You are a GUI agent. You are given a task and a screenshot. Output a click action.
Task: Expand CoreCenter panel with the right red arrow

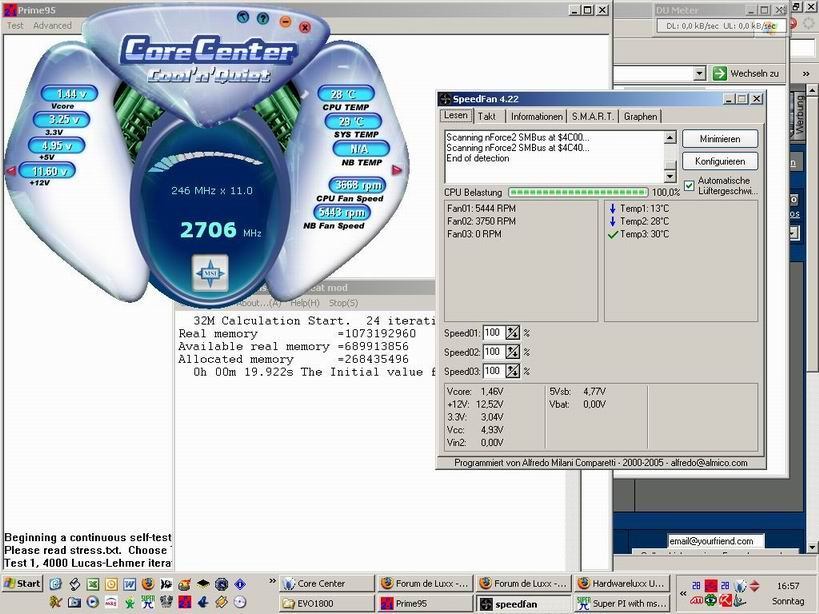397,170
